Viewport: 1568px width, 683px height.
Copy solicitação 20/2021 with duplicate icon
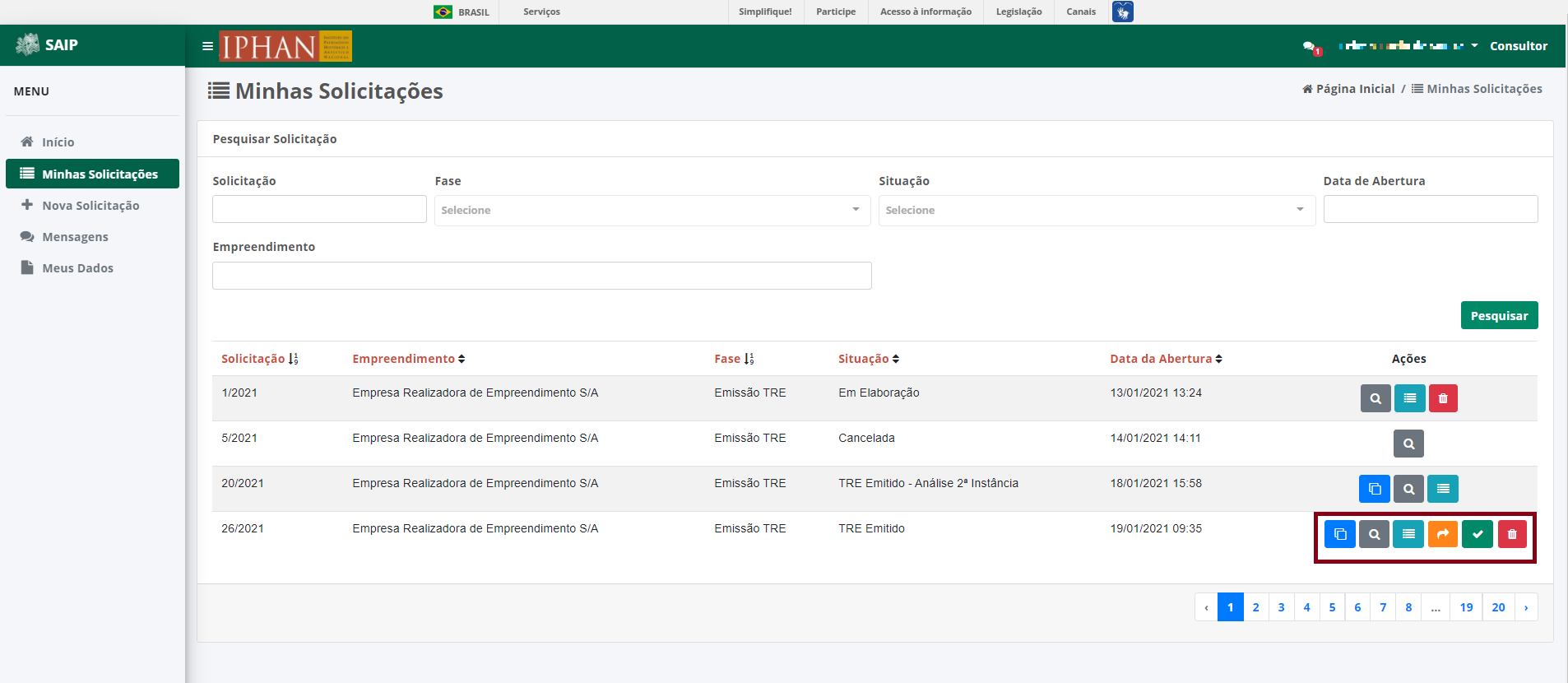(x=1375, y=489)
